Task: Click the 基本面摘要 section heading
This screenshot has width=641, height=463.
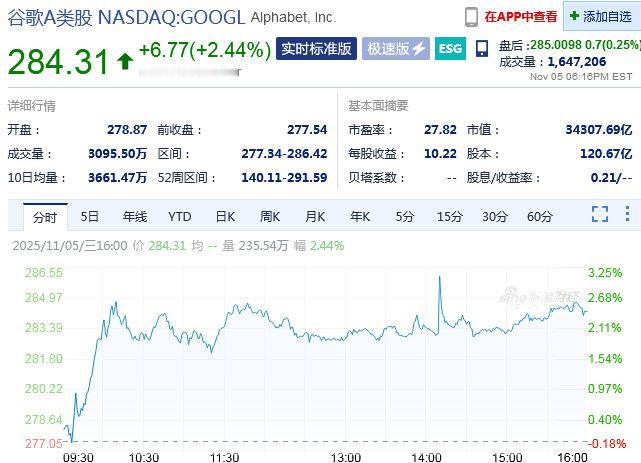Action: pos(378,106)
